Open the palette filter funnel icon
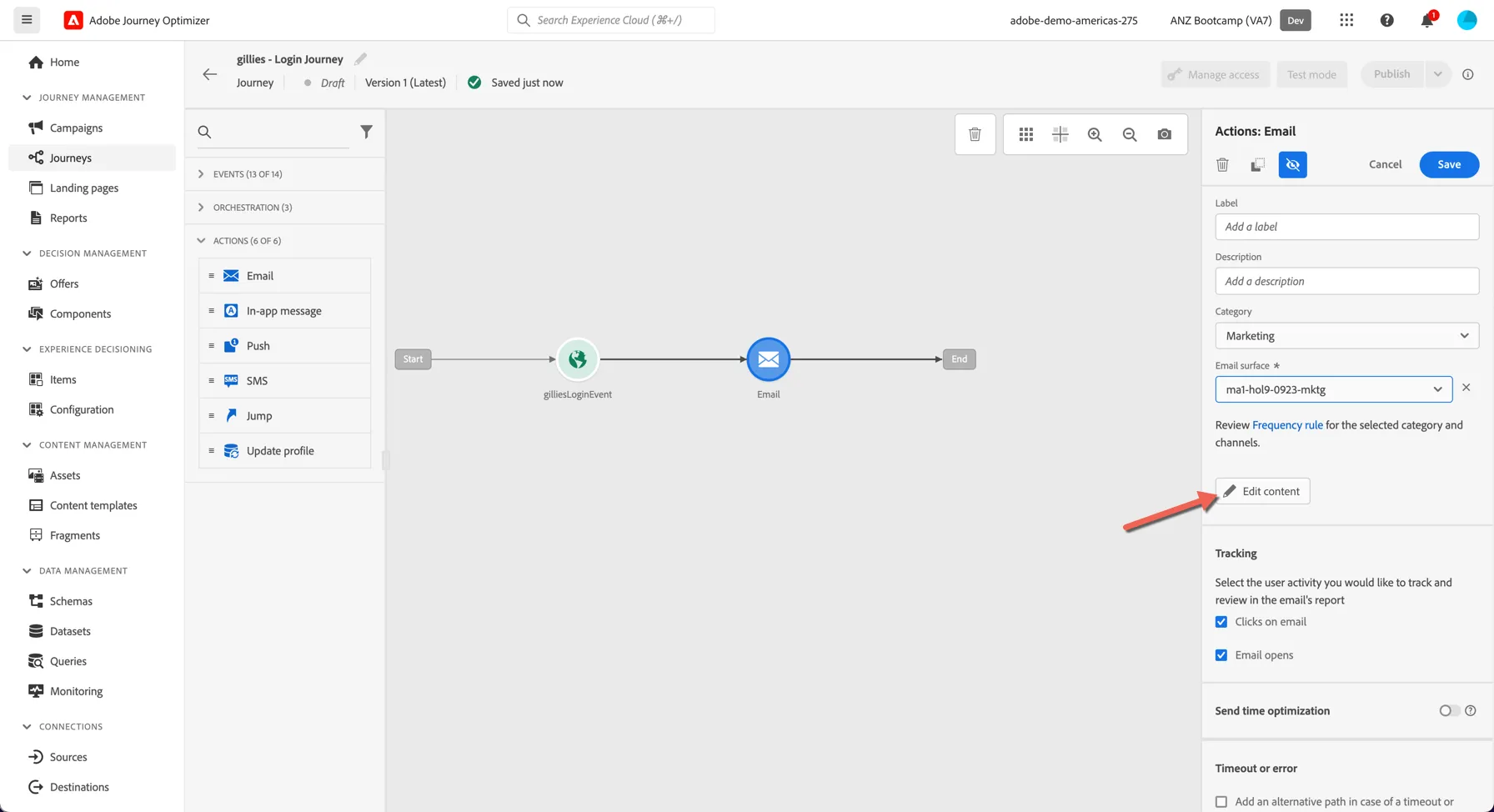Screen dimensions: 1494x812 pos(366,132)
